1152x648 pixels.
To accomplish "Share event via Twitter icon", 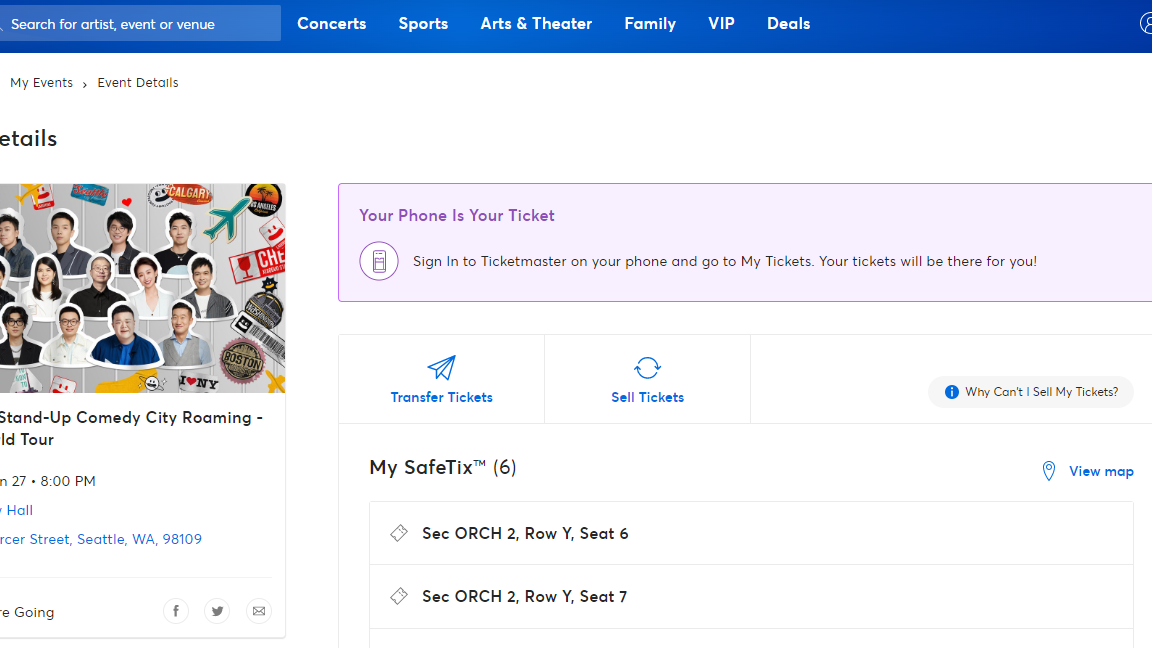I will pyautogui.click(x=217, y=611).
